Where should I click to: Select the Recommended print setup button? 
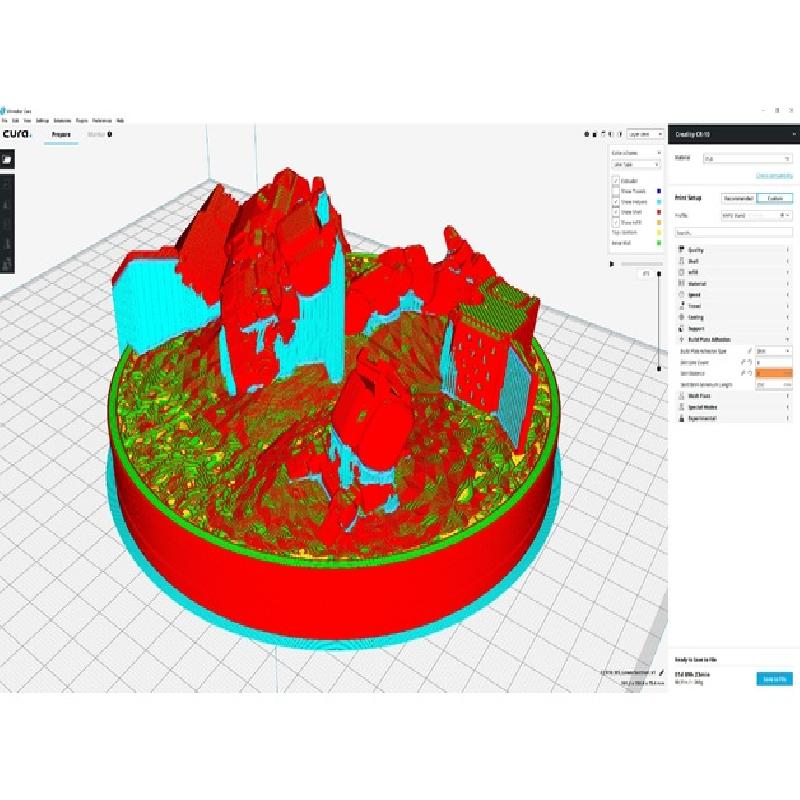[x=738, y=198]
